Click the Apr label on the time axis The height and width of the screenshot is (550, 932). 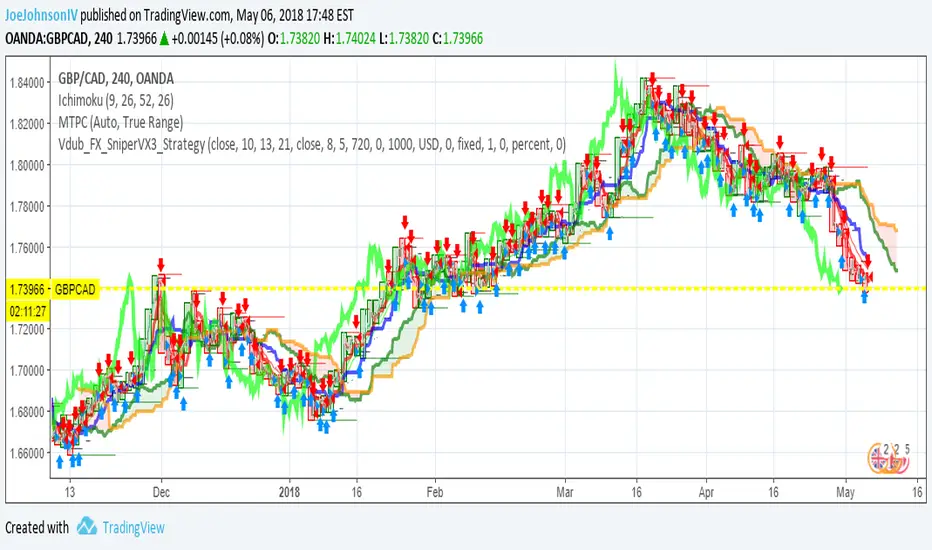706,492
